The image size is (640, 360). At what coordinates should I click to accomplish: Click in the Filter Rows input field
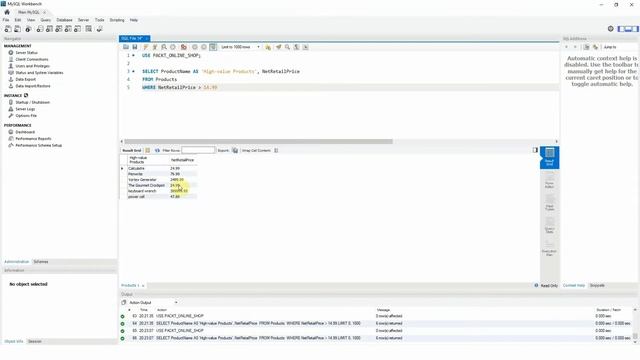(198, 151)
